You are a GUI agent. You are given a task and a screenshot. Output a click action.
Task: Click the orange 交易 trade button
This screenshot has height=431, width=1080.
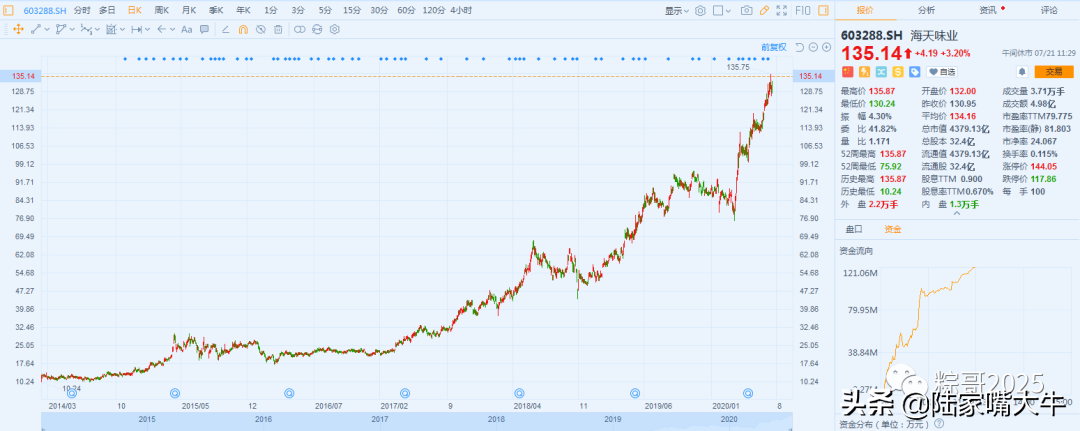coord(1054,72)
